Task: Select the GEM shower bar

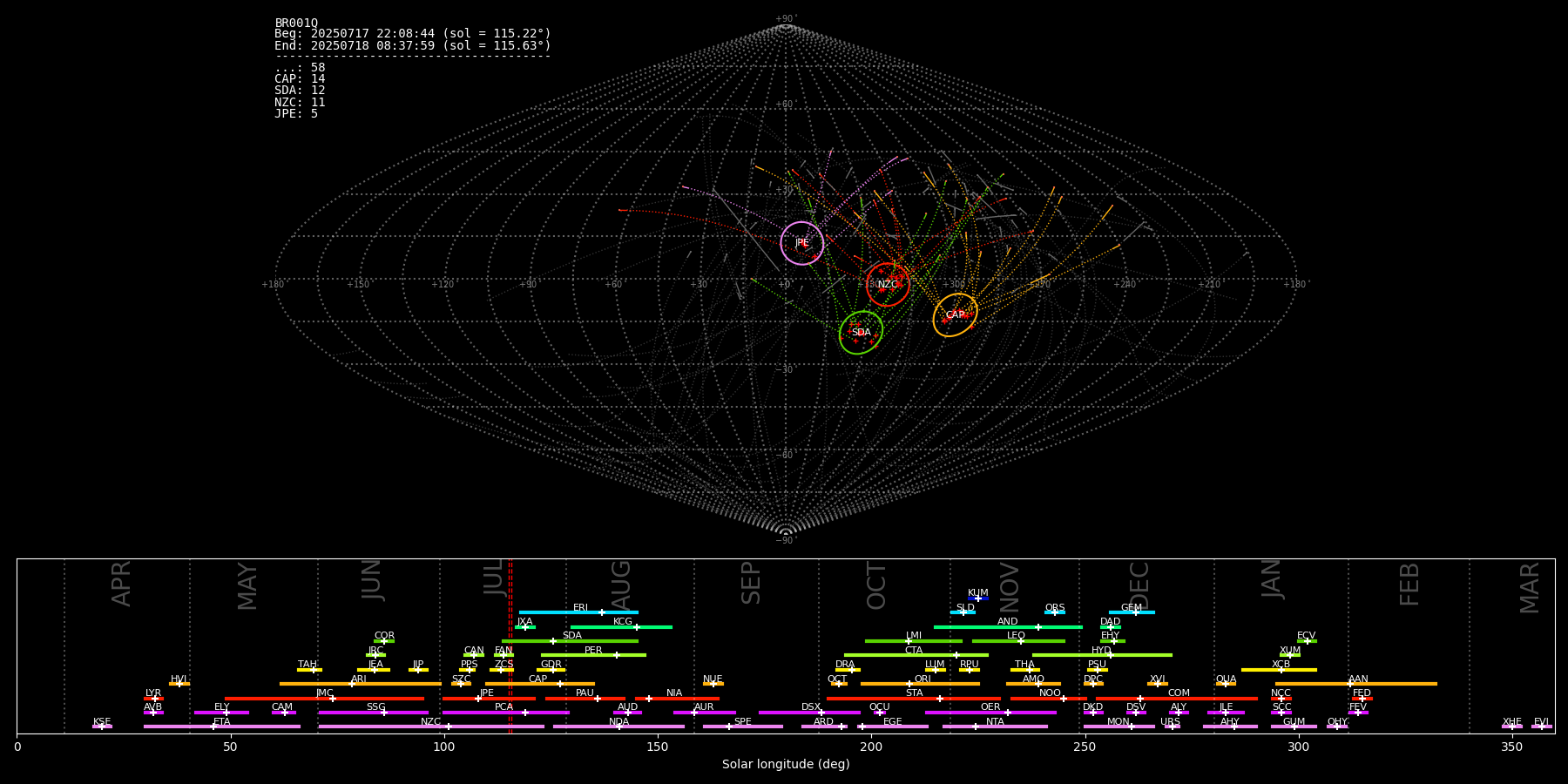Action: pos(1132,612)
